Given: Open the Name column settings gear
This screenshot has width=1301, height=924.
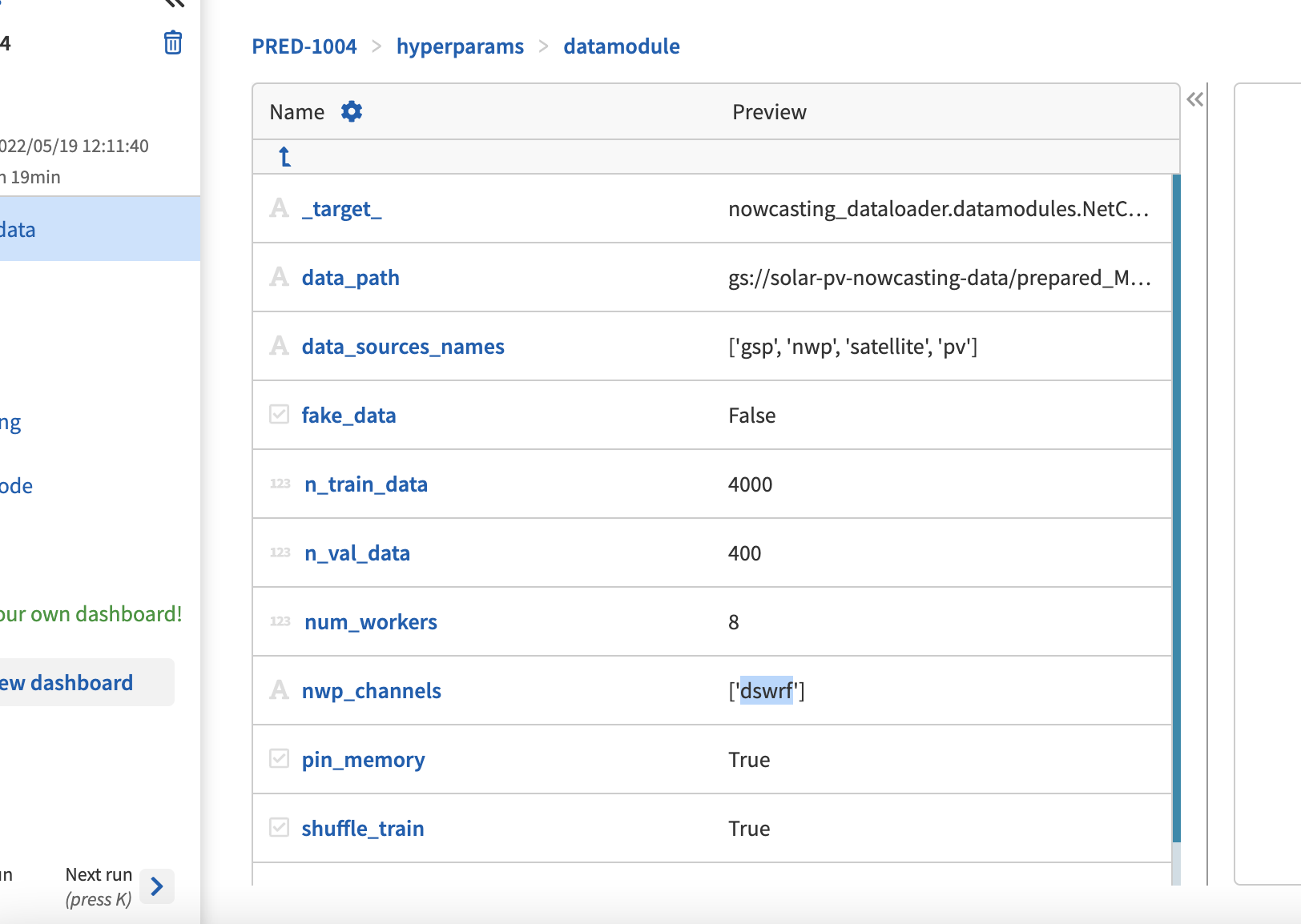Looking at the screenshot, I should (x=351, y=111).
